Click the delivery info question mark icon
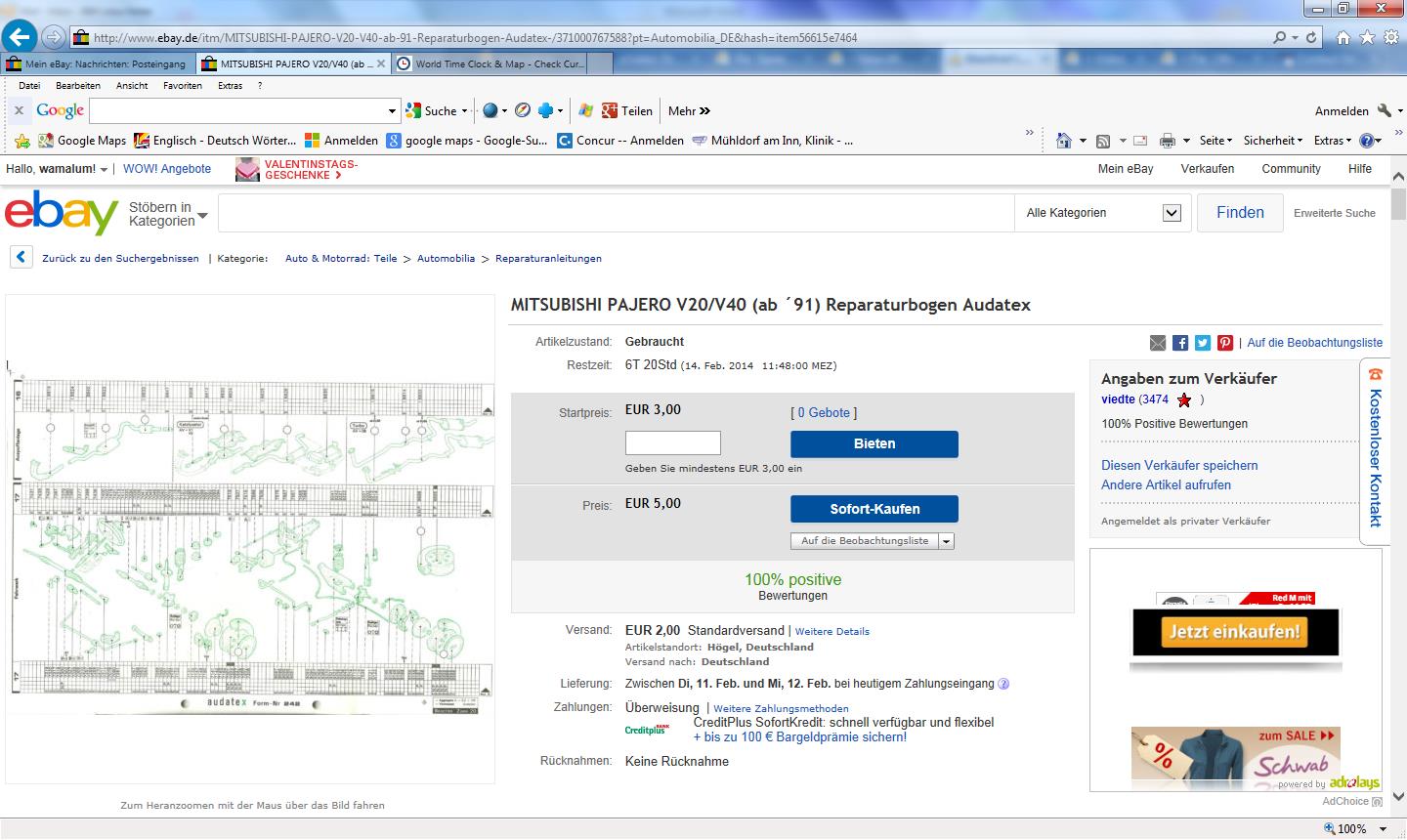The height and width of the screenshot is (840, 1407). (1003, 684)
